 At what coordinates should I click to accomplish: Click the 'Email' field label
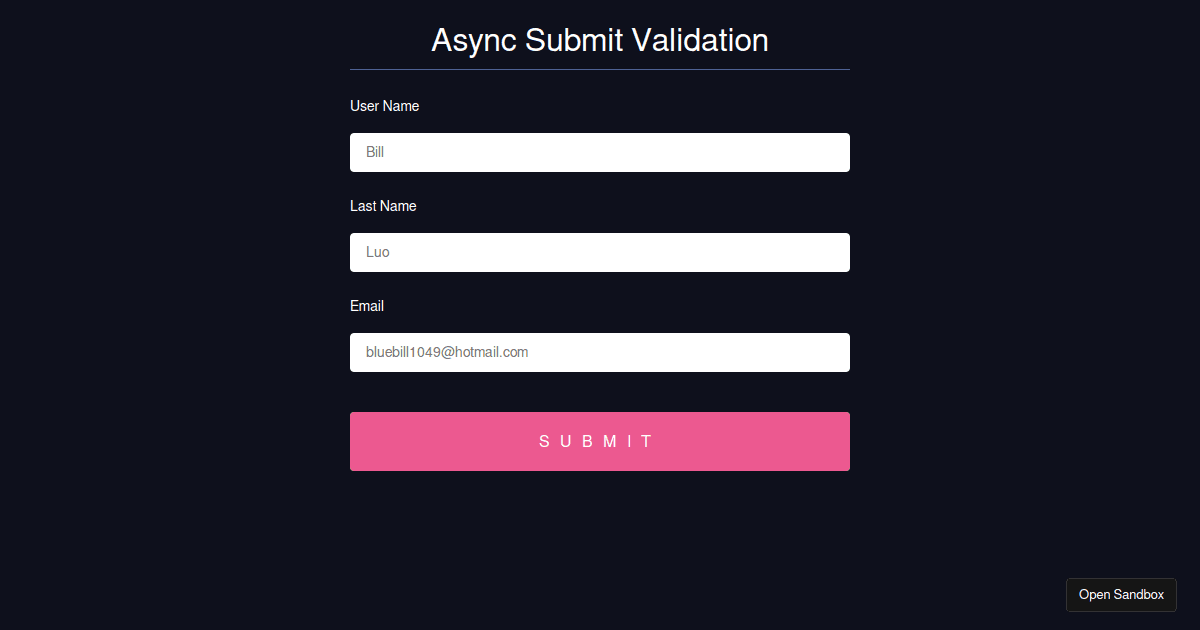(x=367, y=306)
